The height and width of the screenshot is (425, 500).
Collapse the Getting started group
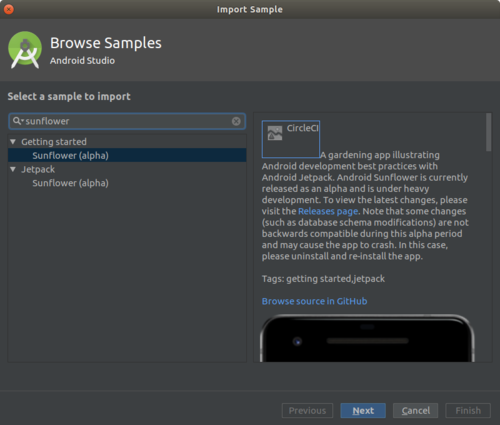[13, 142]
